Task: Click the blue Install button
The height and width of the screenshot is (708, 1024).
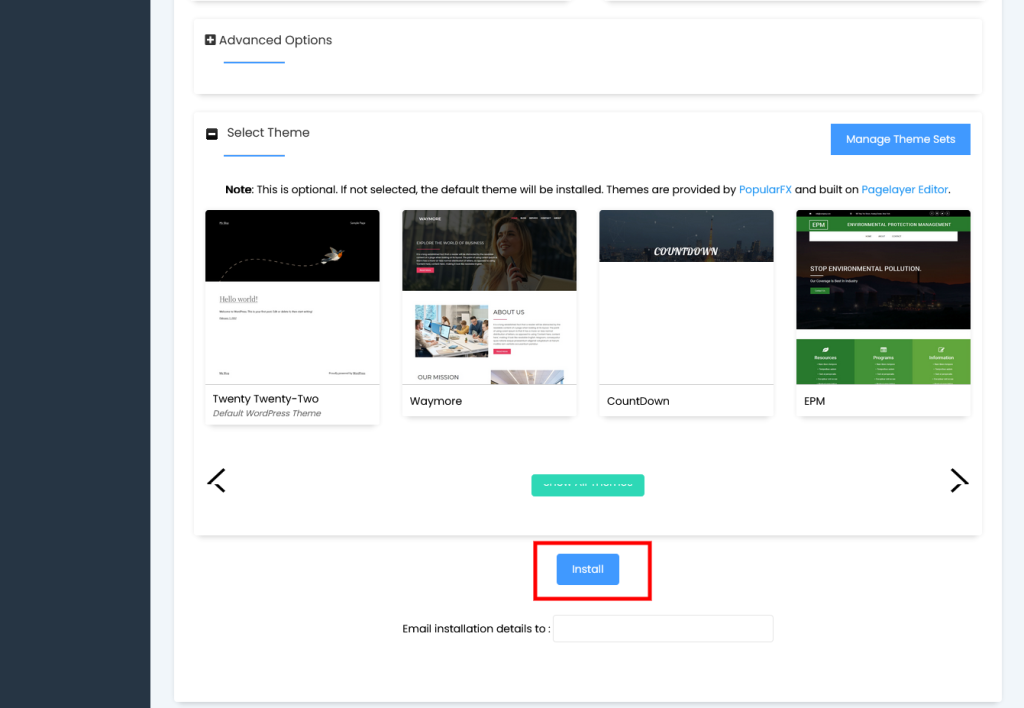Action: pos(588,569)
